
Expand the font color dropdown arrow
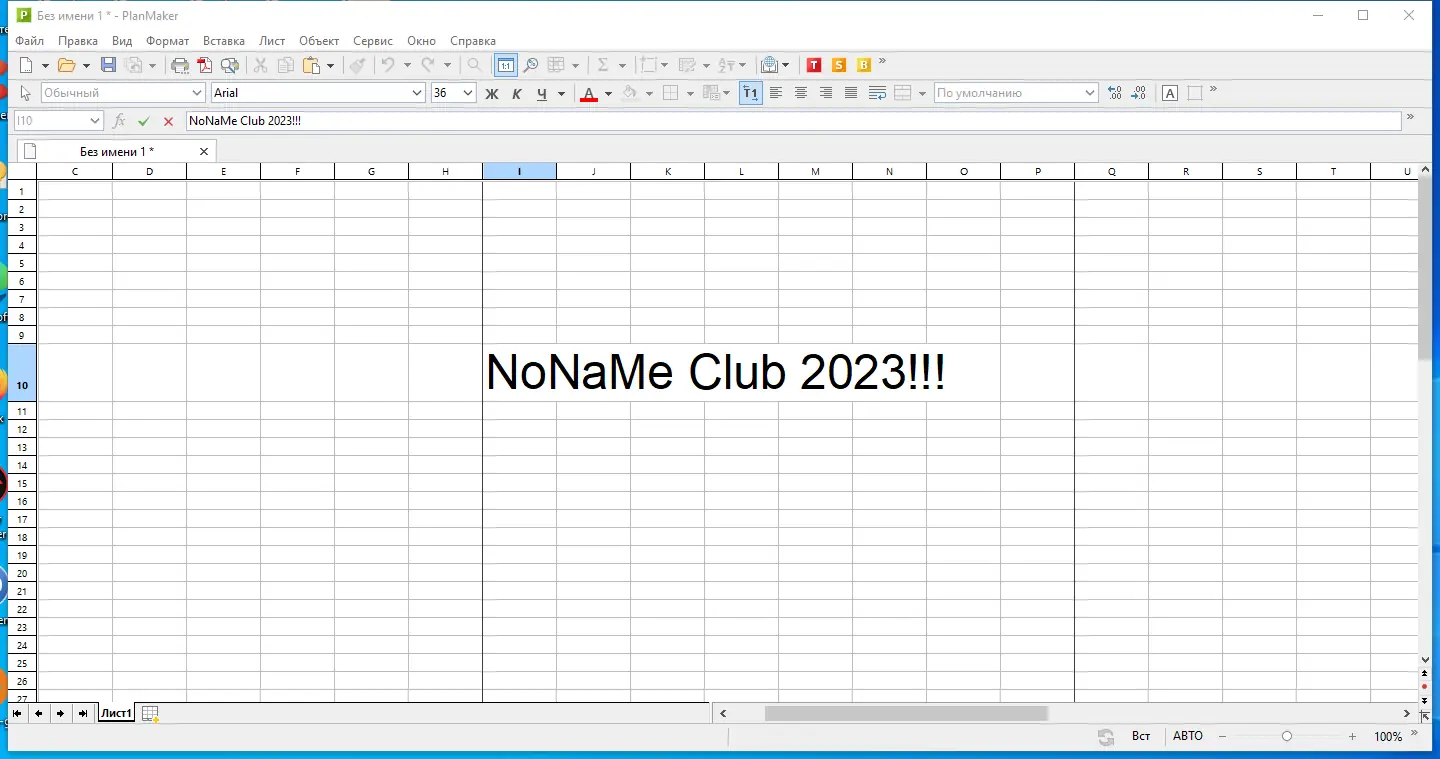608,94
